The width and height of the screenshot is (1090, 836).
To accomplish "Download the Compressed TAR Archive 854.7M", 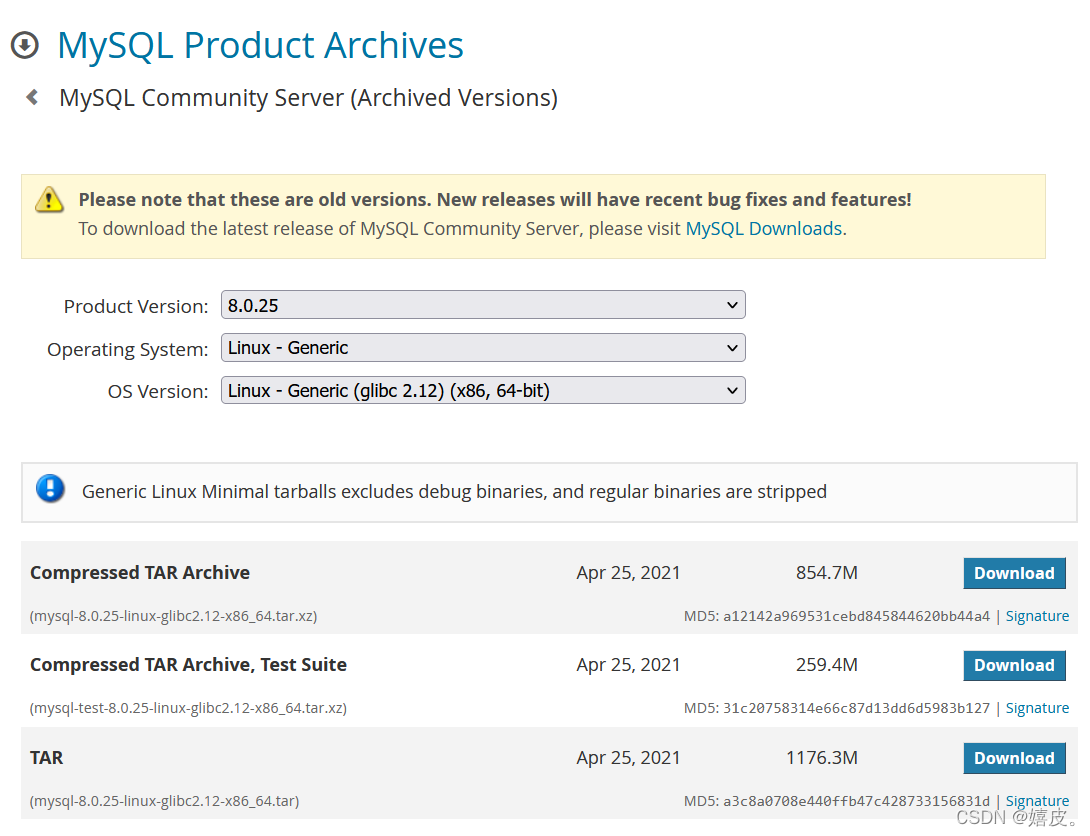I will coord(1014,573).
